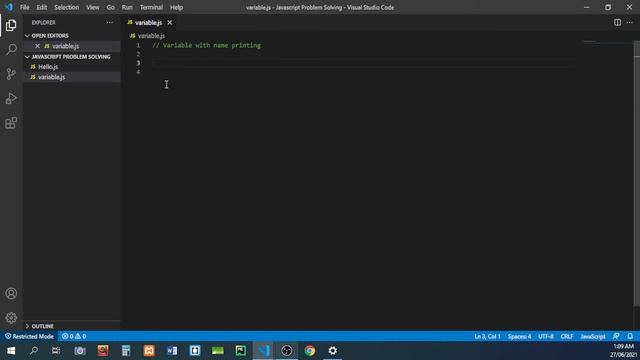Open the Accounts menu icon

11,293
